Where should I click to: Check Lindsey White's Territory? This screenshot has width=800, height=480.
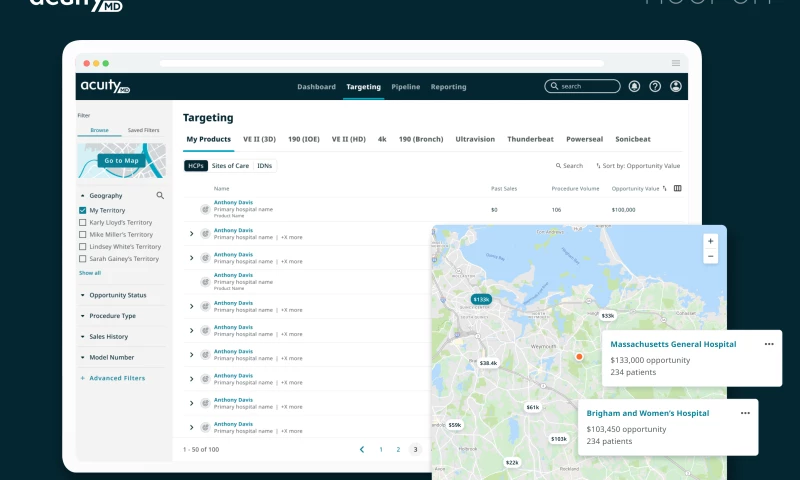(83, 246)
